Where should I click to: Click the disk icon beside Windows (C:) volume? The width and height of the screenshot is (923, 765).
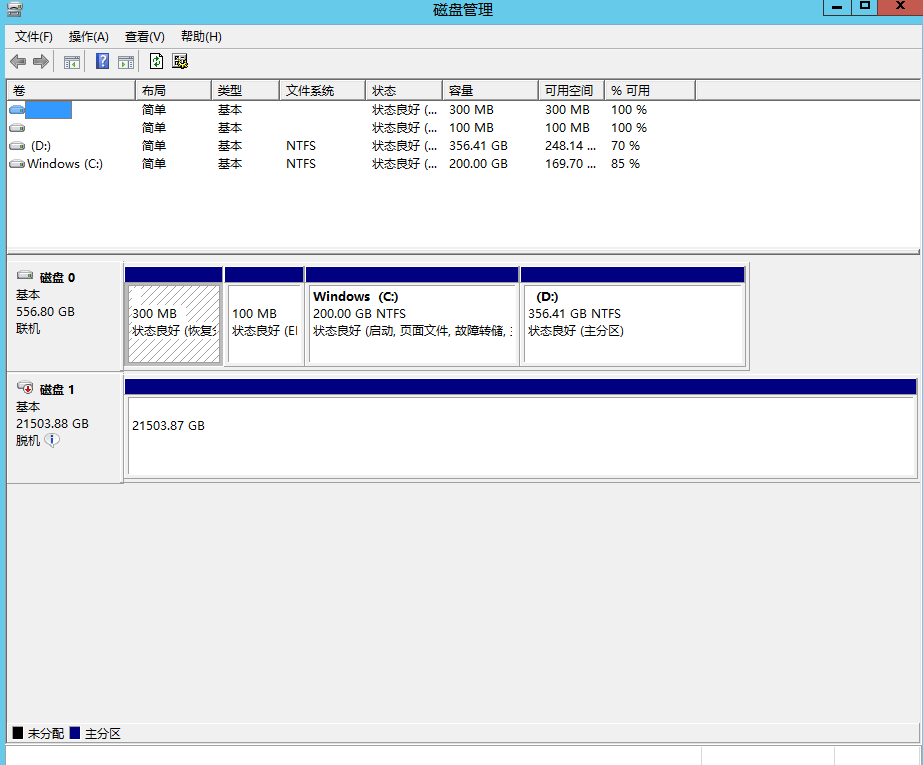pos(16,164)
